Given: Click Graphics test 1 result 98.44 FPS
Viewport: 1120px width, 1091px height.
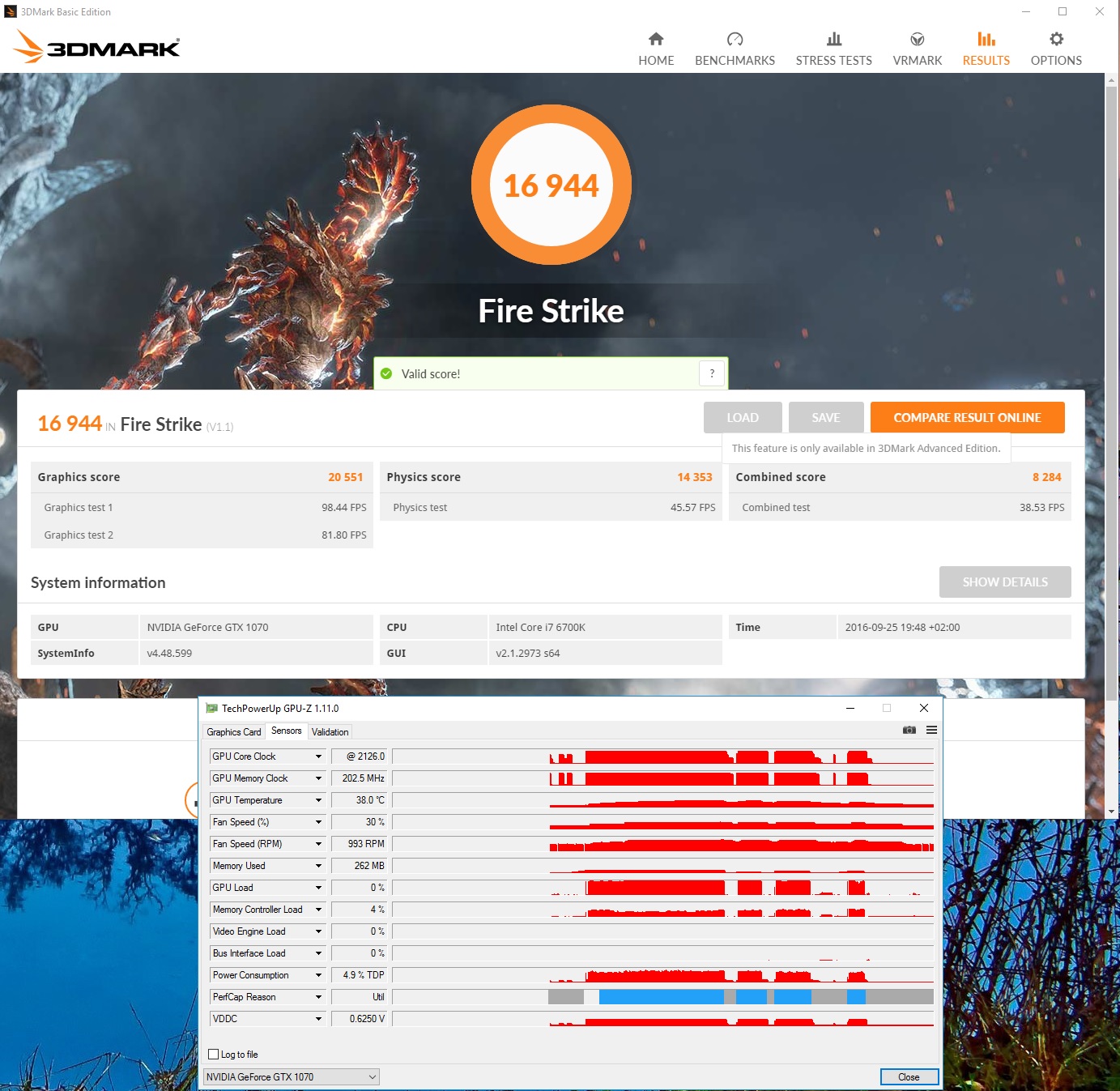Looking at the screenshot, I should (344, 507).
